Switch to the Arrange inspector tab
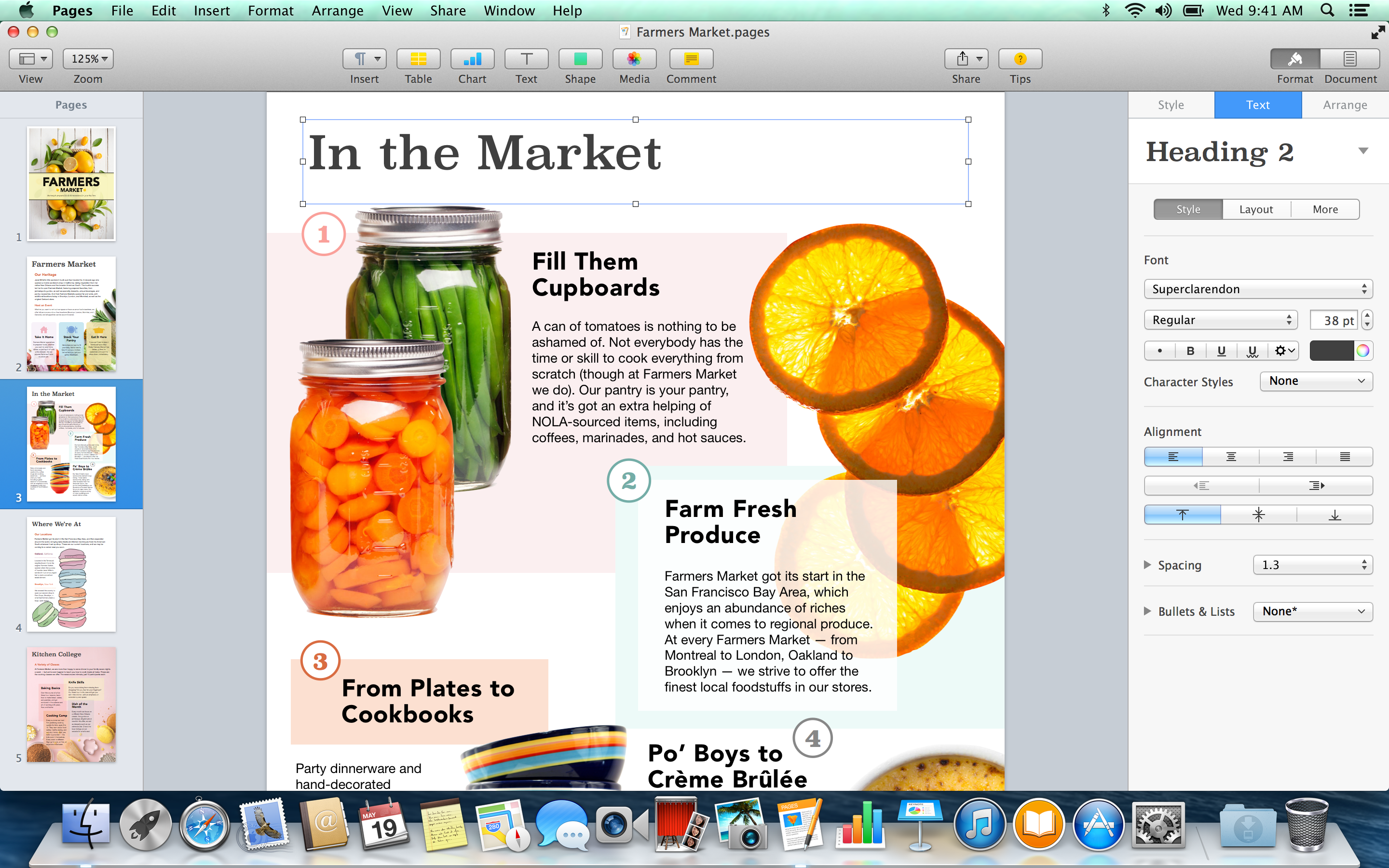 pos(1345,105)
